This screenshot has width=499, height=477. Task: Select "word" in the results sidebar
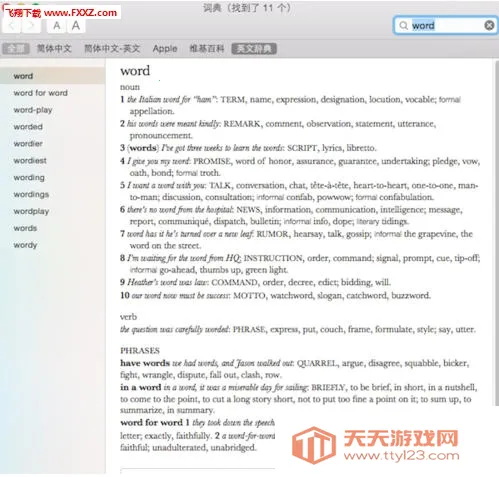pyautogui.click(x=53, y=76)
